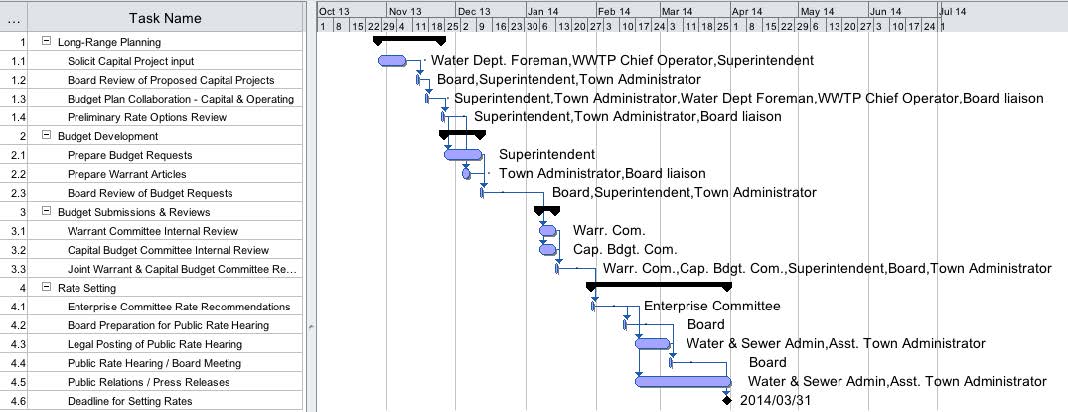
Task: Click the Long-Range Planning summary bar
Action: click(409, 40)
